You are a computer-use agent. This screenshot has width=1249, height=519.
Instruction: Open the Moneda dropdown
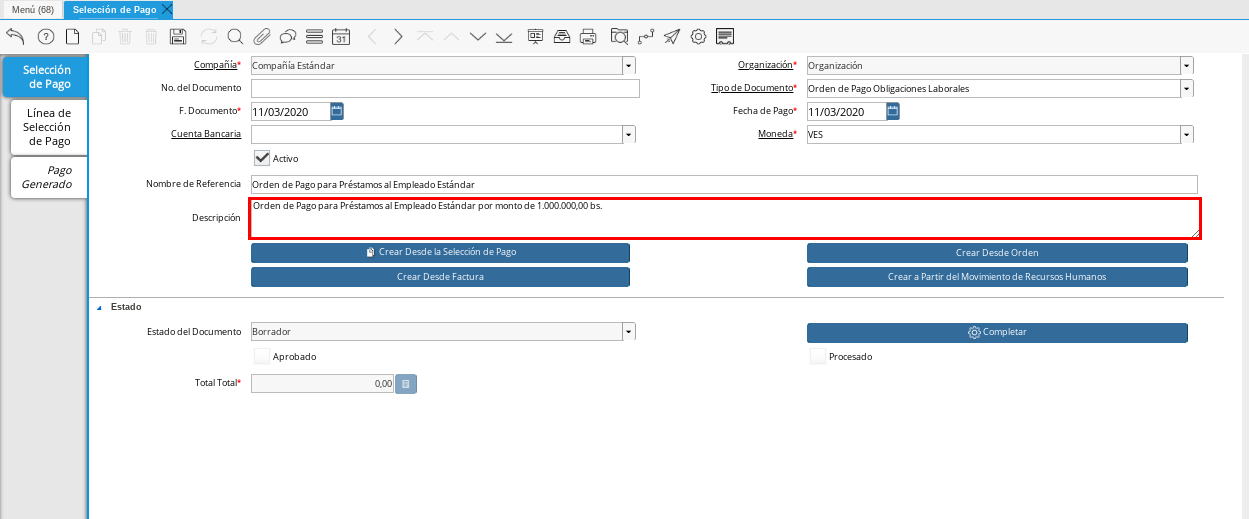point(1186,134)
